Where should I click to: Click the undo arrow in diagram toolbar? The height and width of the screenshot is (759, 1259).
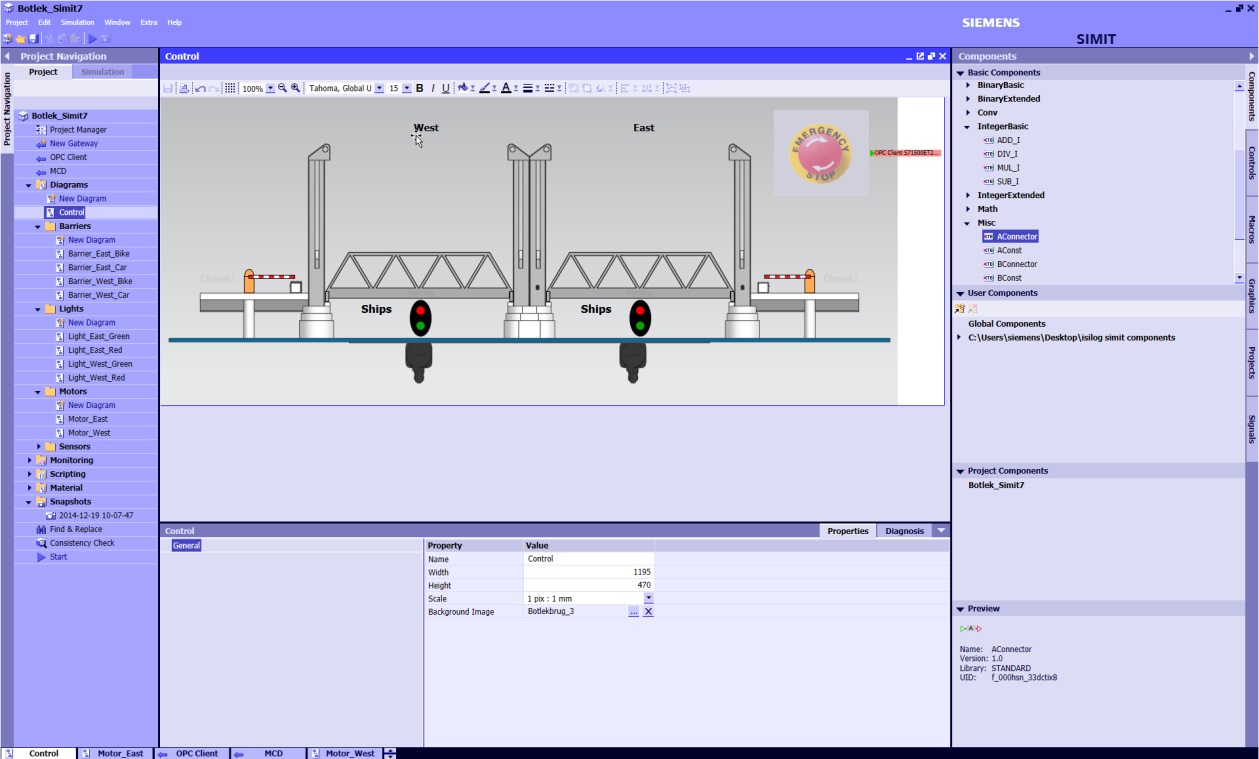[x=200, y=88]
